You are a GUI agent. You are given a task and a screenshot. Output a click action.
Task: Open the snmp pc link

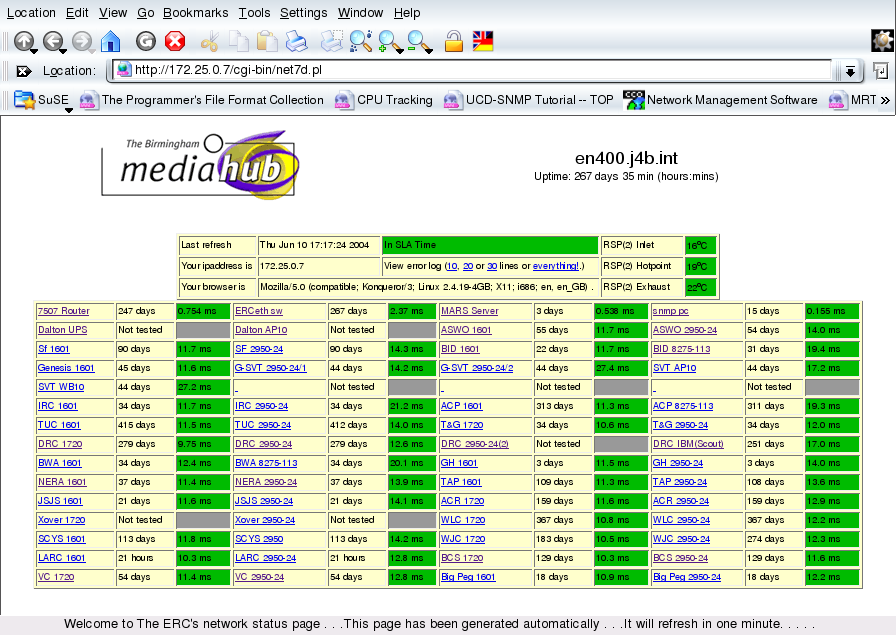671,311
